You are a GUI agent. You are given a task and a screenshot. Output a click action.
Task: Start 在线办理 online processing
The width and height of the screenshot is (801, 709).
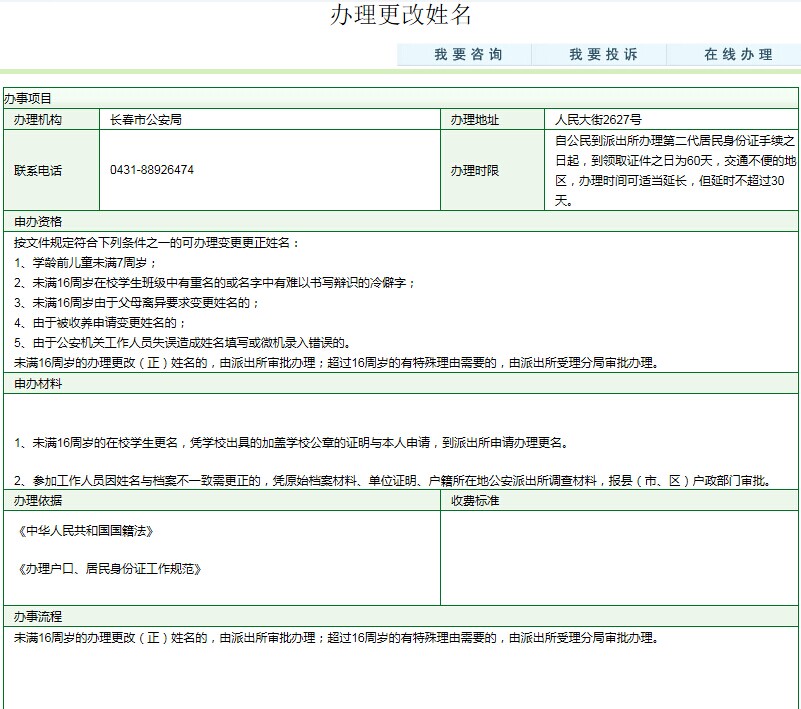(x=734, y=55)
